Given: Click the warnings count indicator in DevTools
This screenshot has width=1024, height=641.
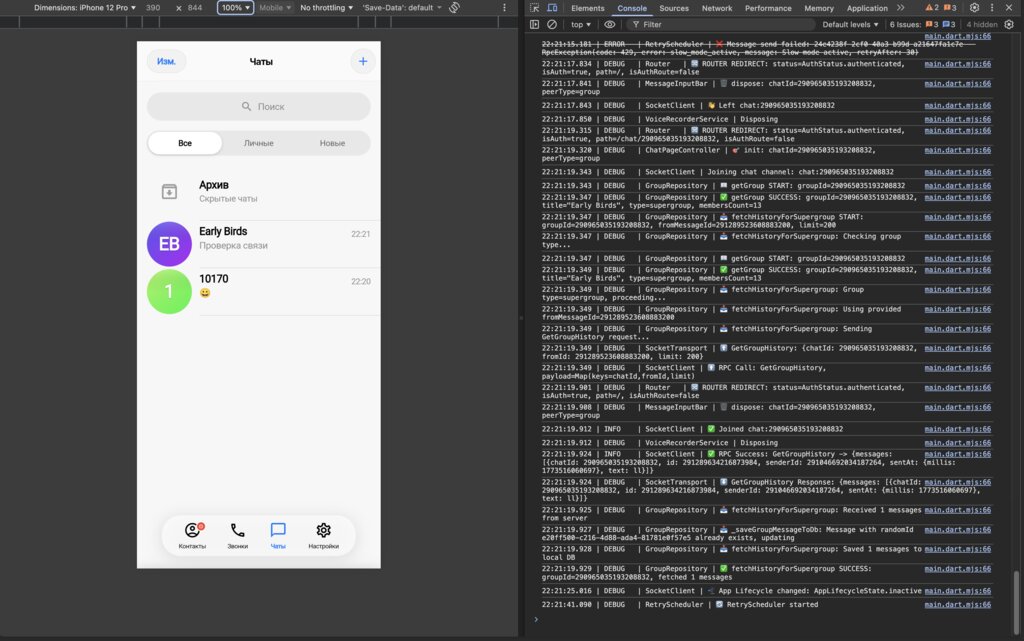Looking at the screenshot, I should (x=932, y=8).
